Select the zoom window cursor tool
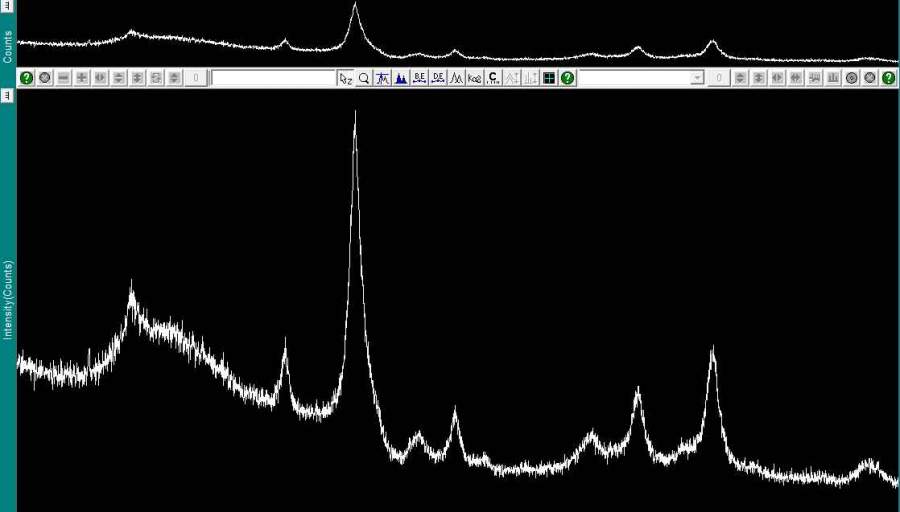Image resolution: width=900 pixels, height=512 pixels. tap(345, 78)
